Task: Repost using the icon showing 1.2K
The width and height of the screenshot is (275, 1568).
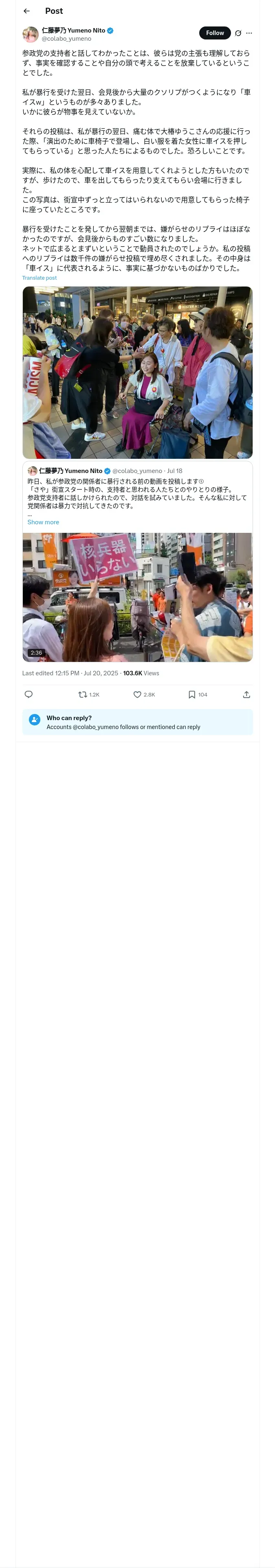Action: (83, 694)
